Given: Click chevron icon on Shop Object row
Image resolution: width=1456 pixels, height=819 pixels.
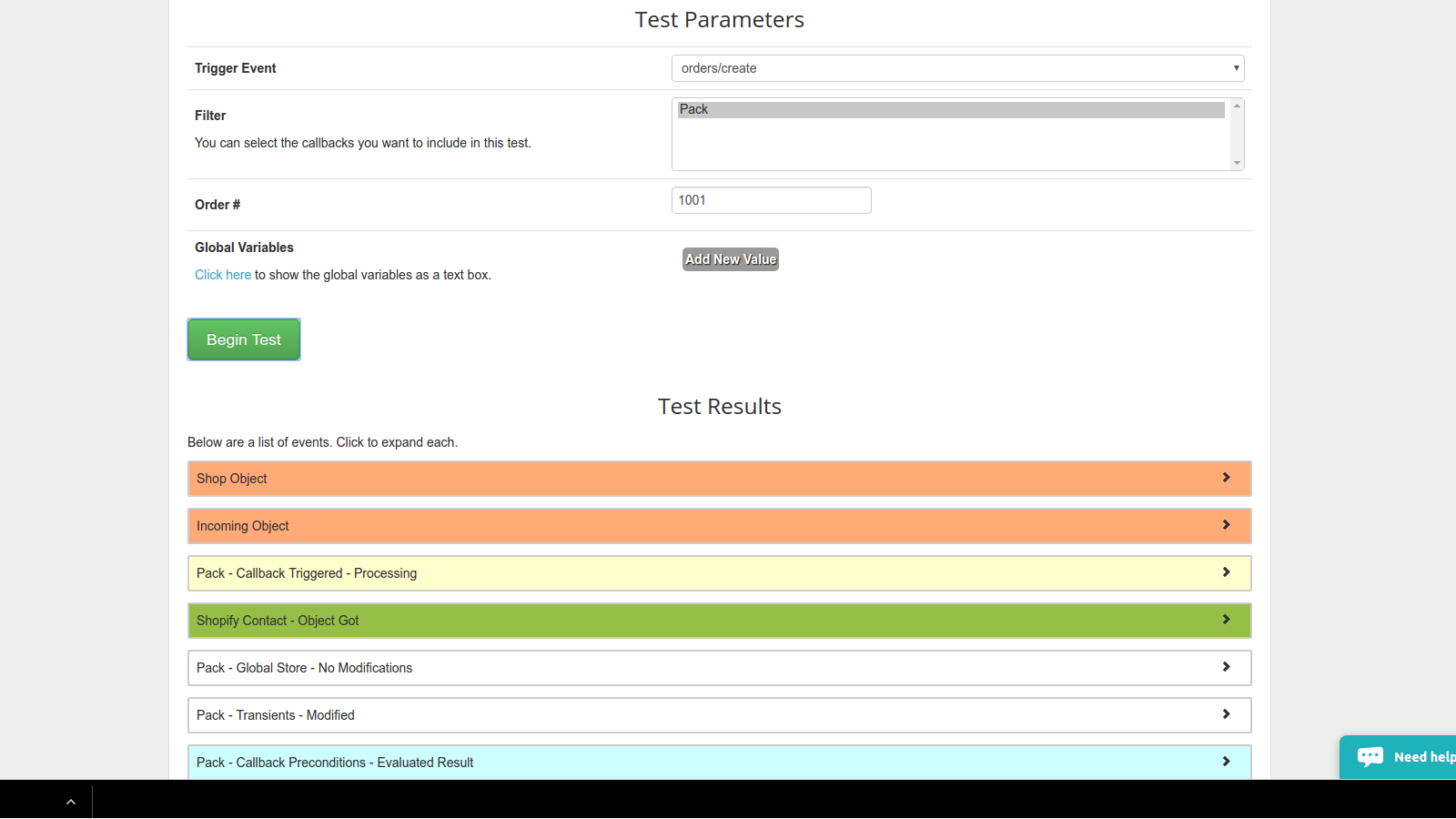Looking at the screenshot, I should coord(1226,478).
